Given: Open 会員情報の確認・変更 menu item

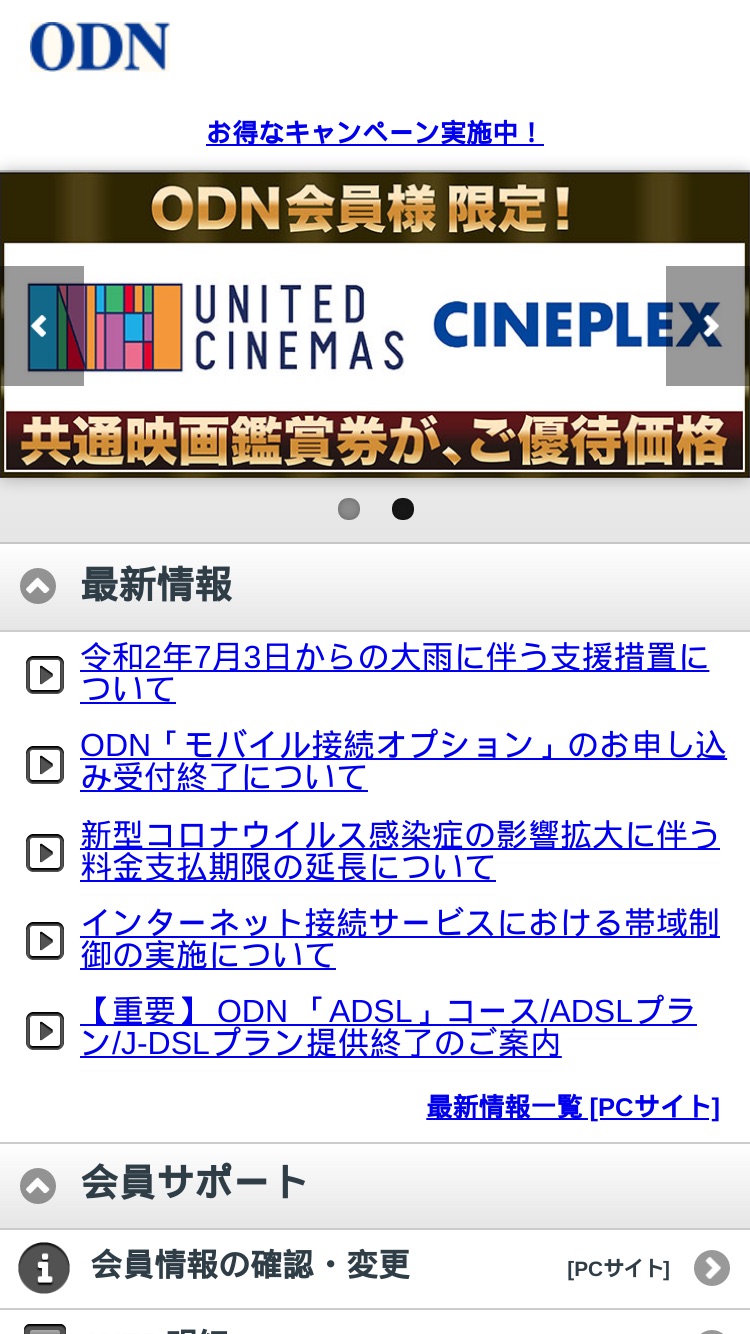Looking at the screenshot, I should click(x=375, y=1268).
